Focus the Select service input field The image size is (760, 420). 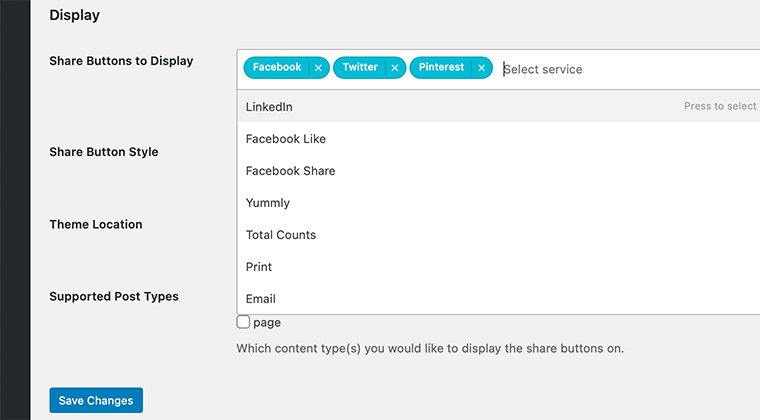600,70
